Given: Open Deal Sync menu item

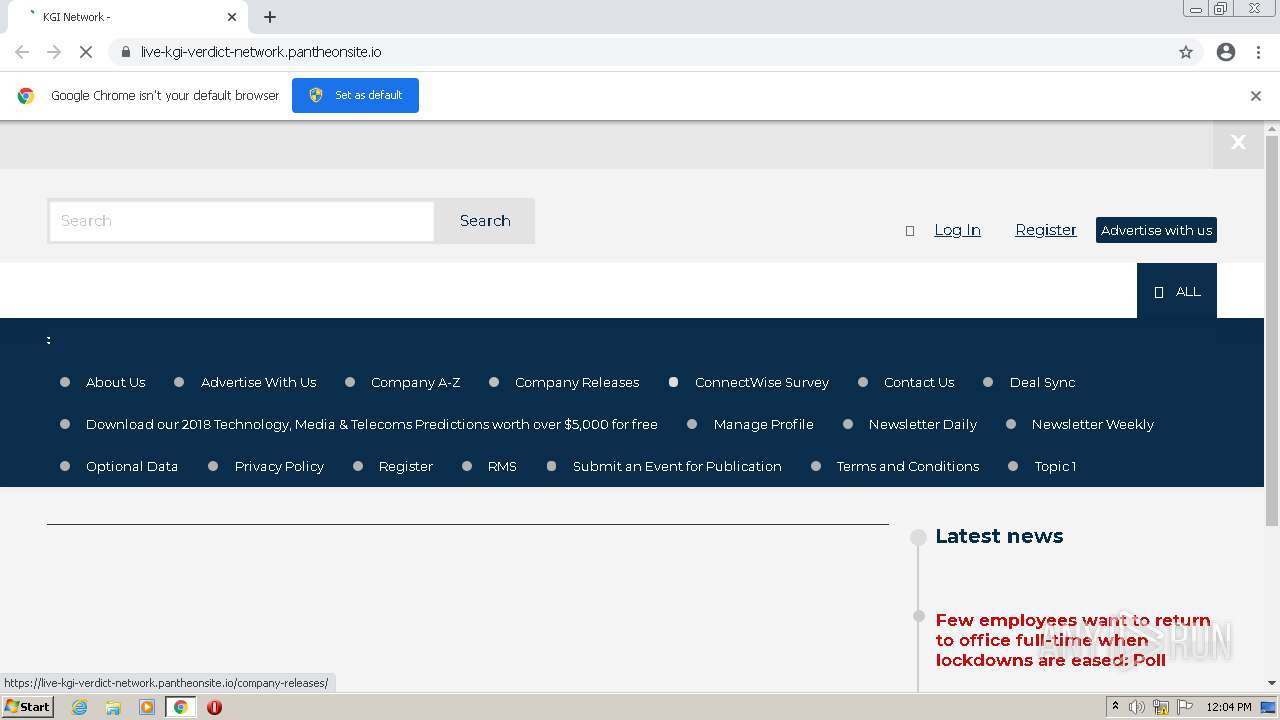Looking at the screenshot, I should (x=1042, y=382).
